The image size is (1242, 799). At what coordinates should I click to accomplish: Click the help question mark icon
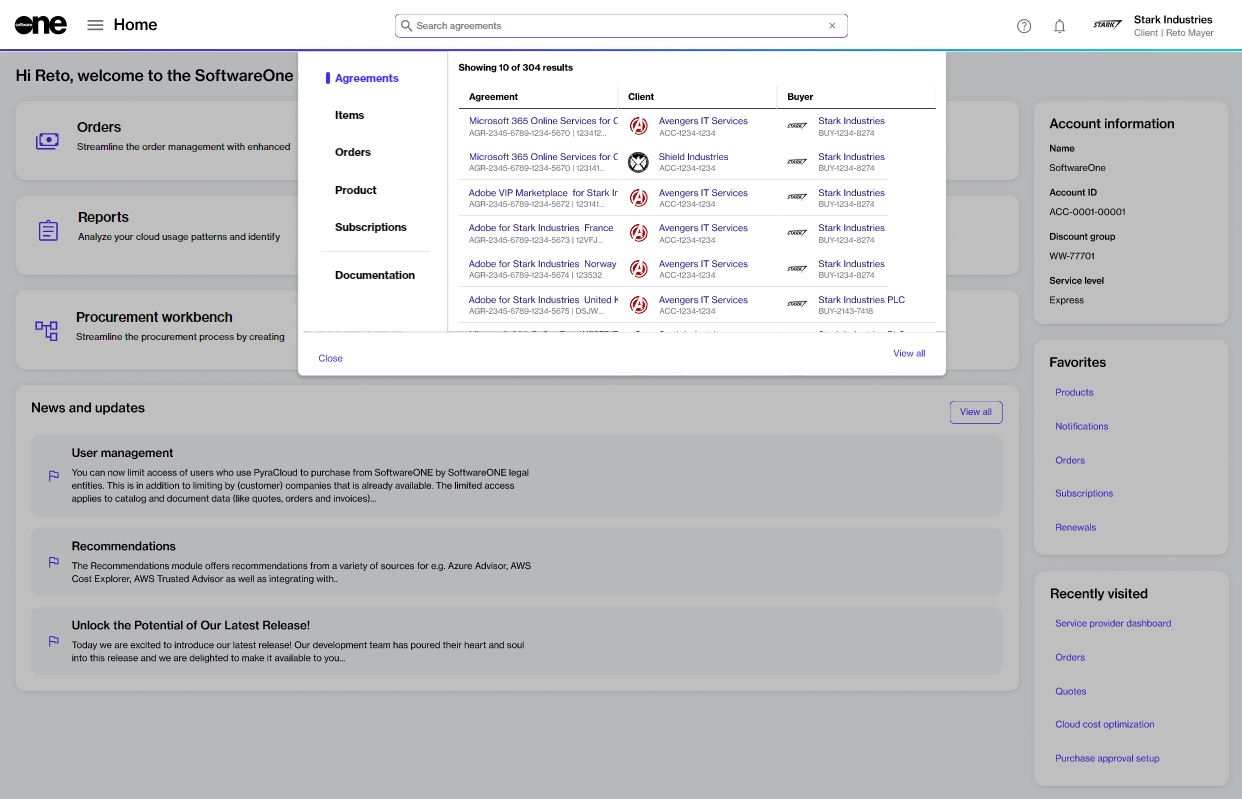pos(1023,26)
